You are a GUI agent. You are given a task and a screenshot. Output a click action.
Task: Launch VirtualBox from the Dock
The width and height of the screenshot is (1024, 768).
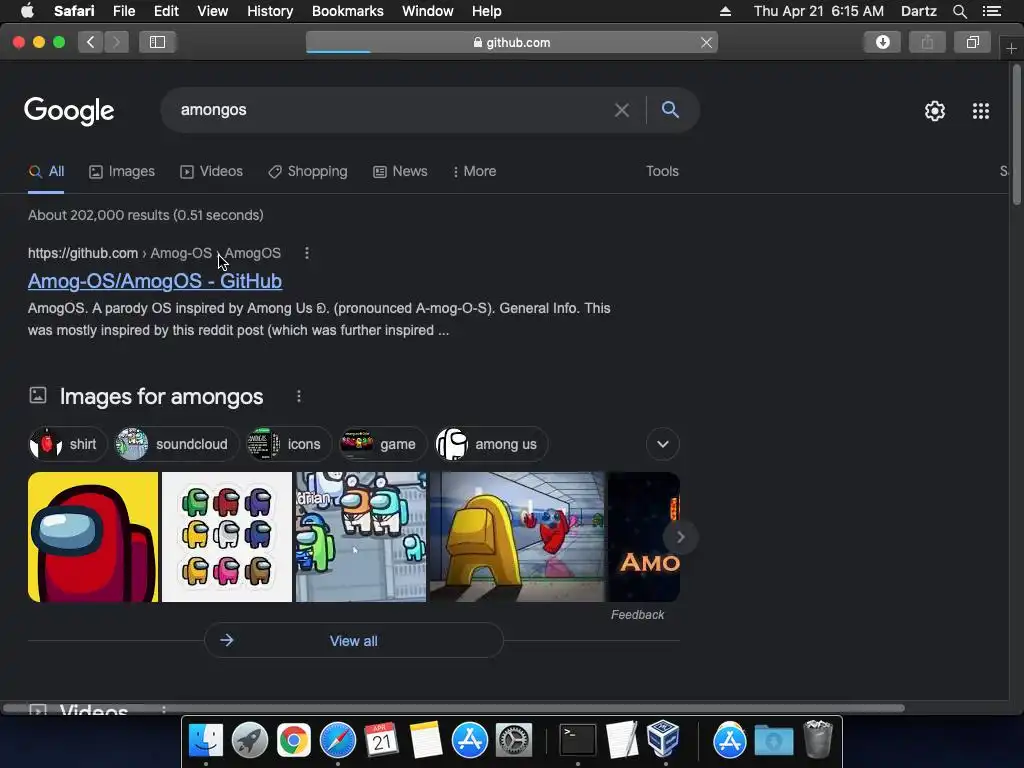[664, 739]
